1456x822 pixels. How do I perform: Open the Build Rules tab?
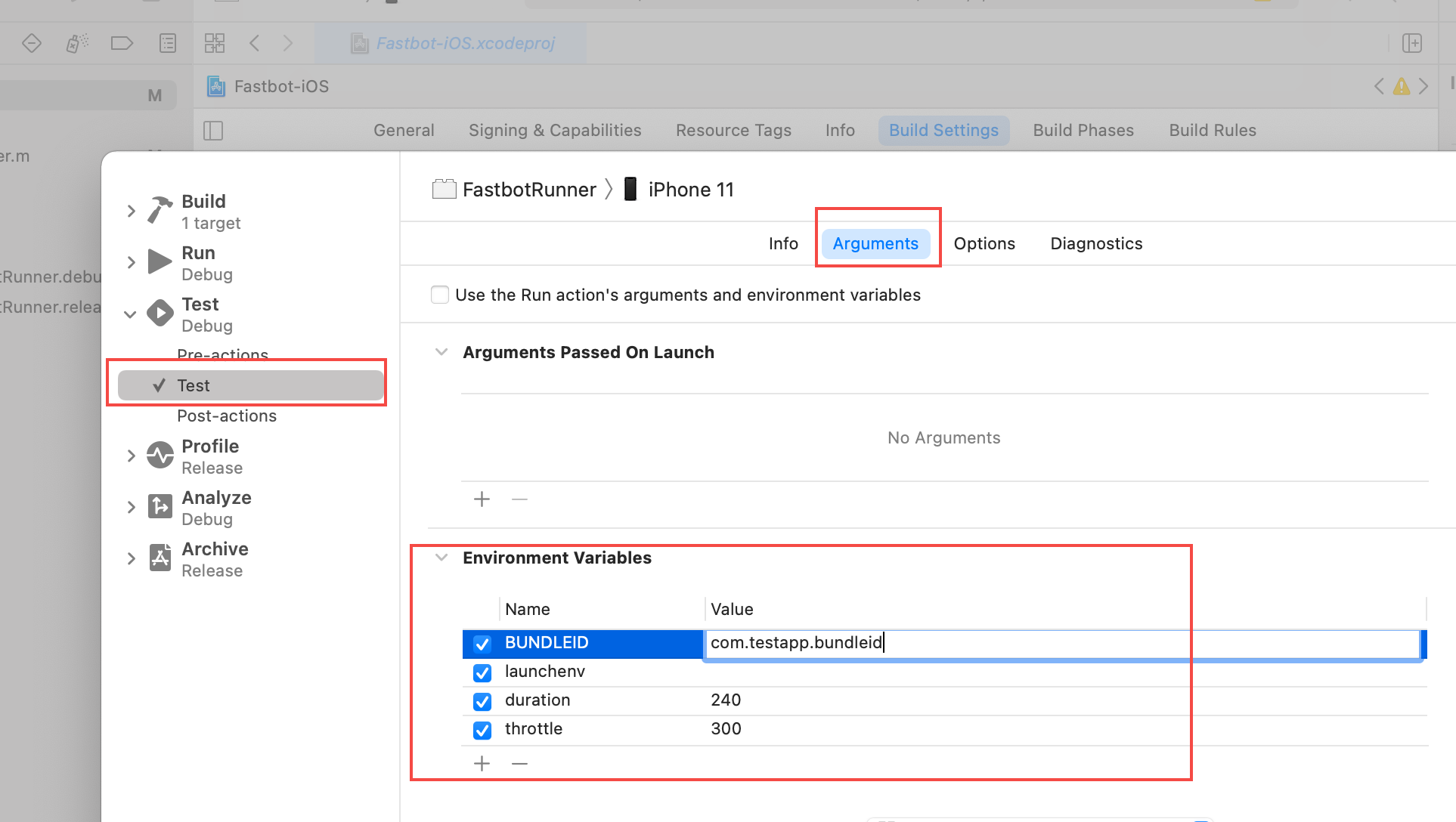(1213, 130)
